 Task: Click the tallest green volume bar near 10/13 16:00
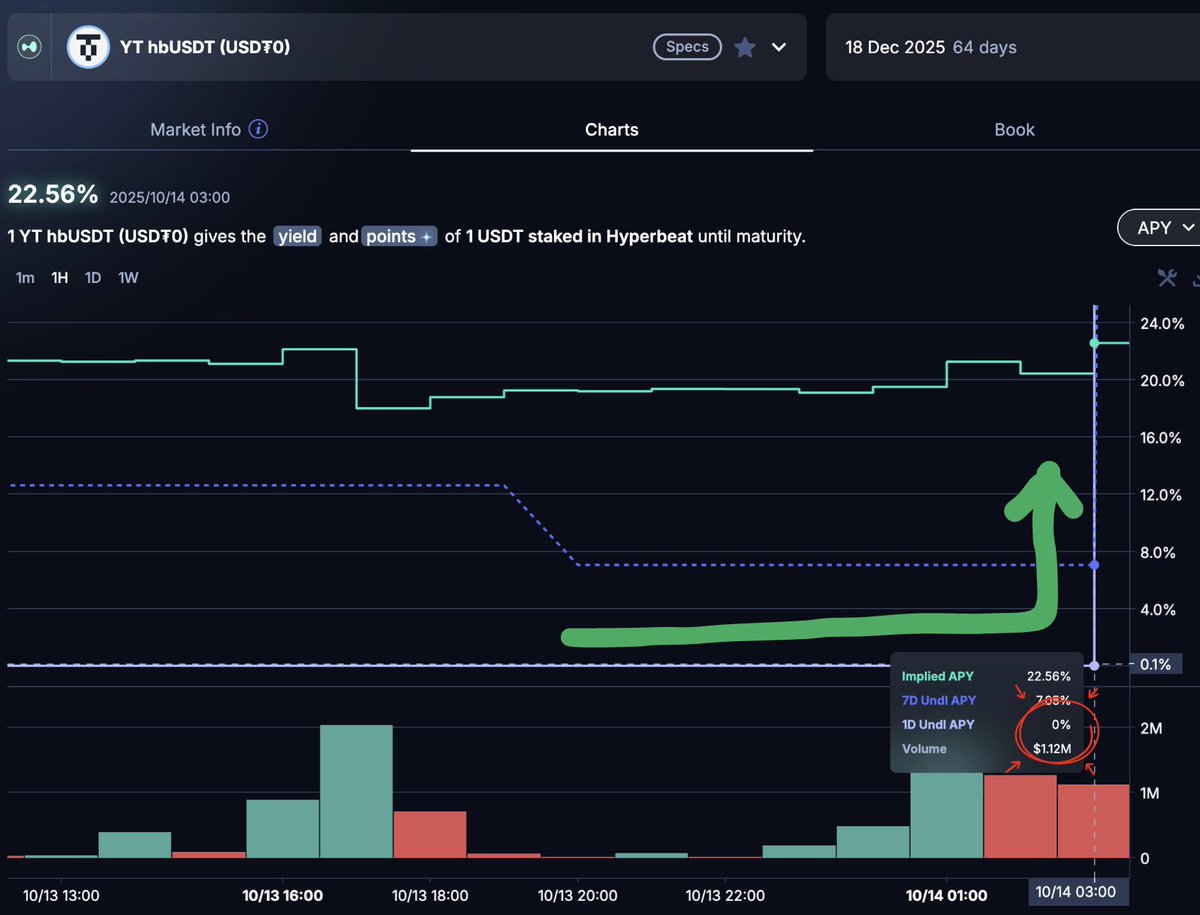tap(355, 790)
